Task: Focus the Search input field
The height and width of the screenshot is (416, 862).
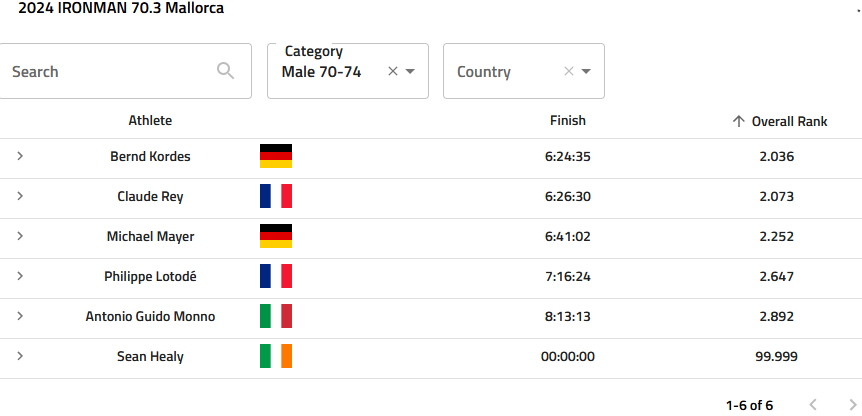Action: click(x=124, y=71)
